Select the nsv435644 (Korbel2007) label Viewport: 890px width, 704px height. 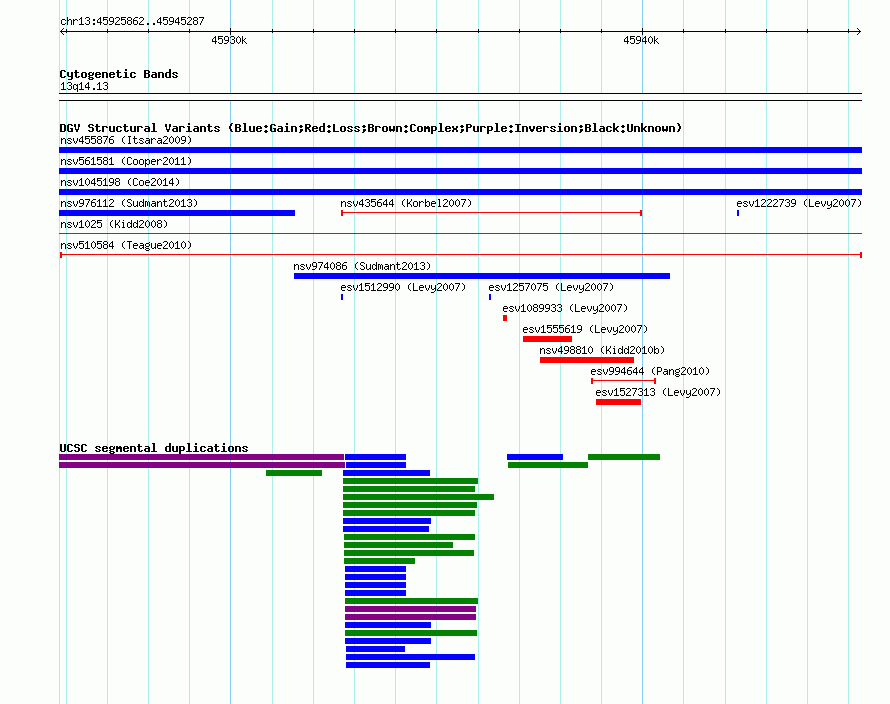[406, 203]
